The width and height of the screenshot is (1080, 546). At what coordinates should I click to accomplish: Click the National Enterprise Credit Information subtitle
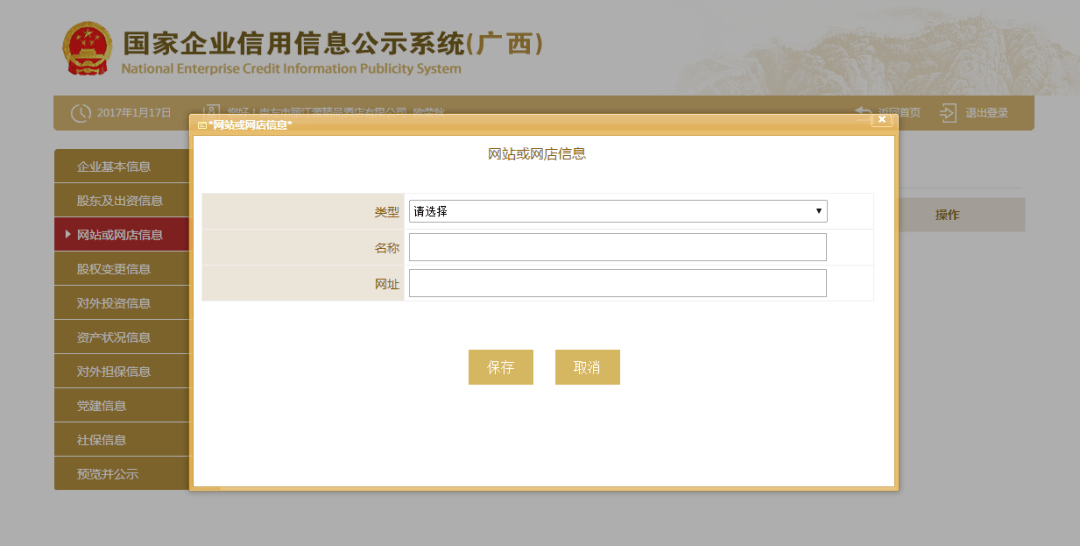click(291, 69)
